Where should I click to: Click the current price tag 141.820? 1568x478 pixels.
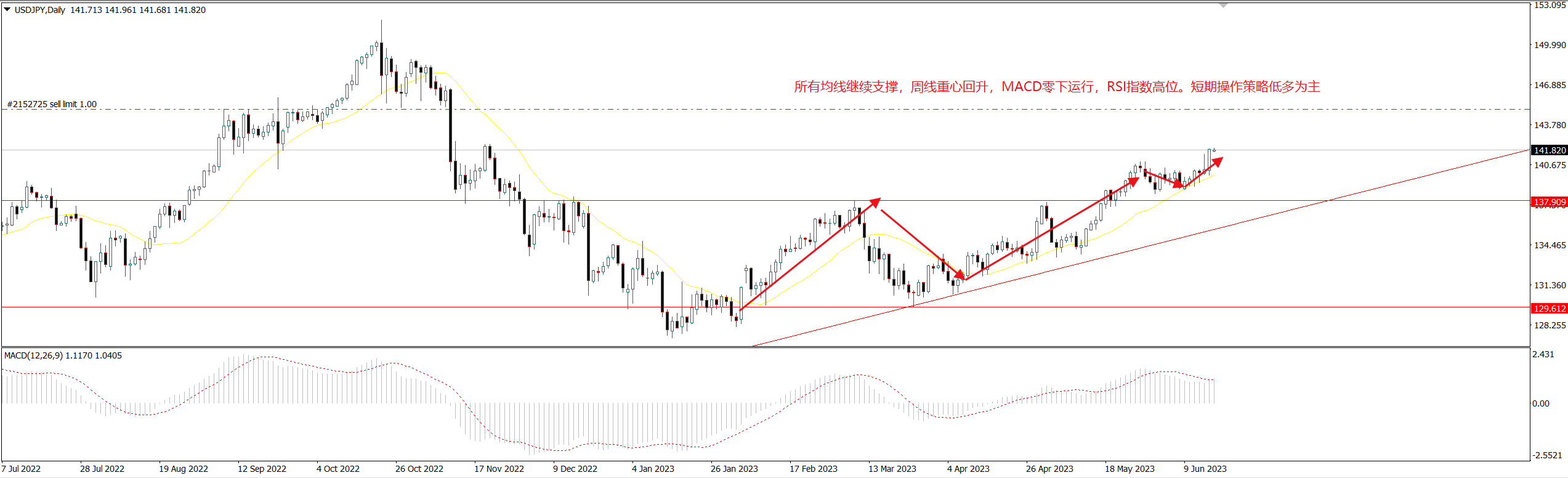point(1549,150)
